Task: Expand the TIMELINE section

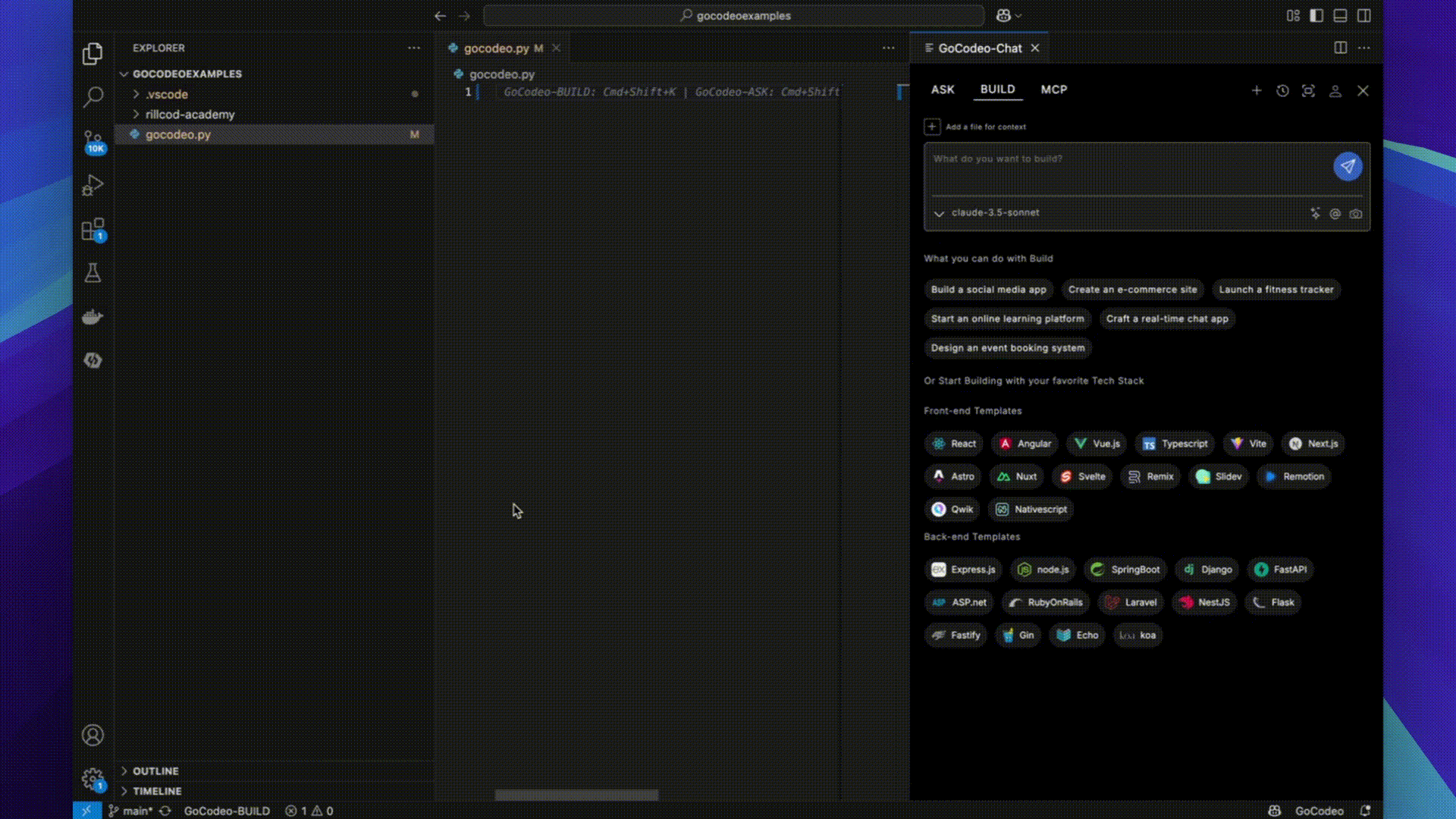Action: 157,791
